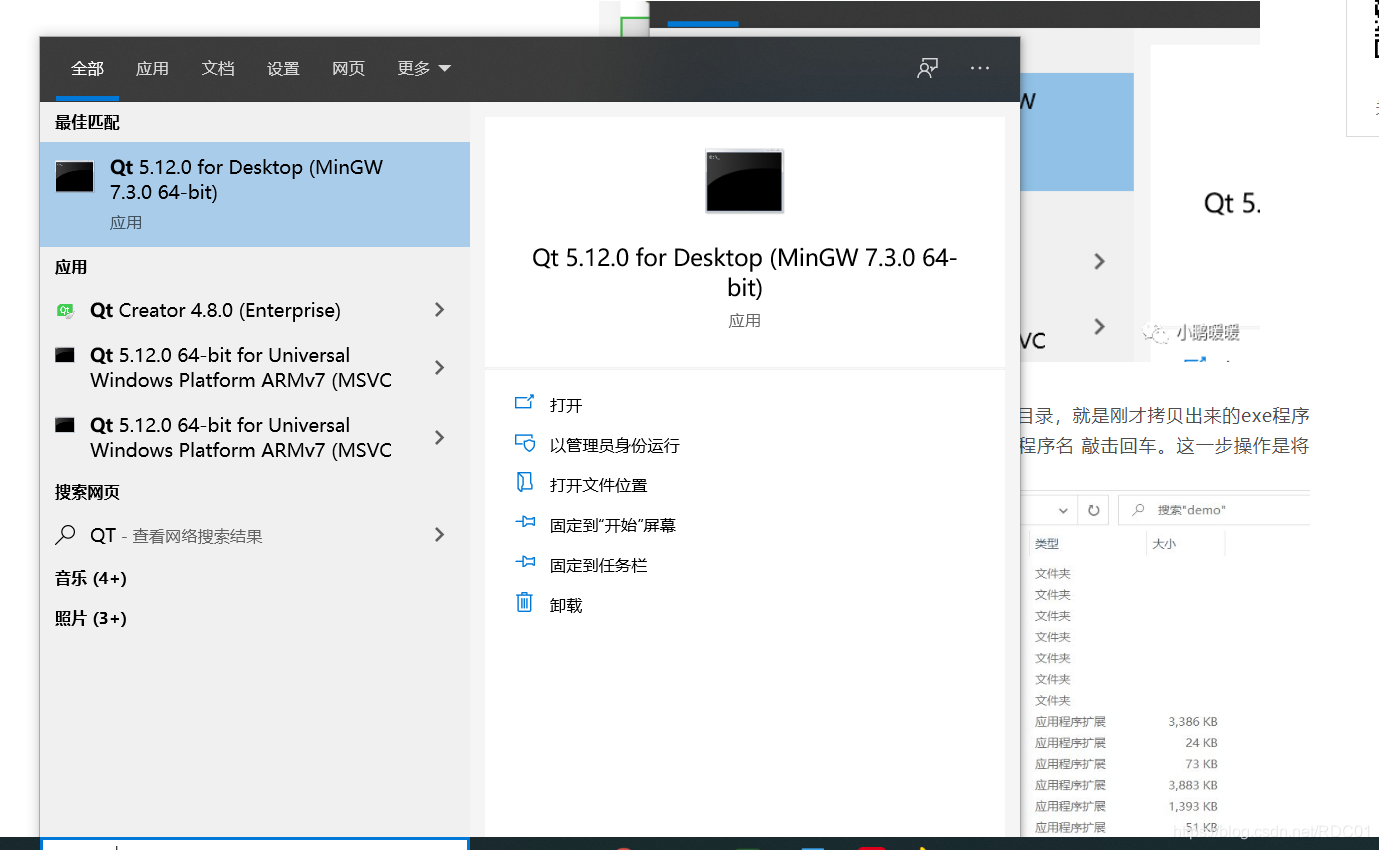1379x850 pixels.
Task: Switch to the 应用 search tab
Action: coord(152,69)
